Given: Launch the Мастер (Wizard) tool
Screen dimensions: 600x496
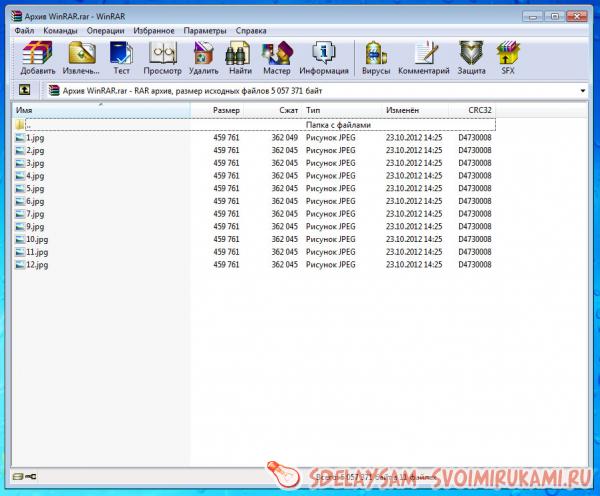Looking at the screenshot, I should pyautogui.click(x=276, y=56).
